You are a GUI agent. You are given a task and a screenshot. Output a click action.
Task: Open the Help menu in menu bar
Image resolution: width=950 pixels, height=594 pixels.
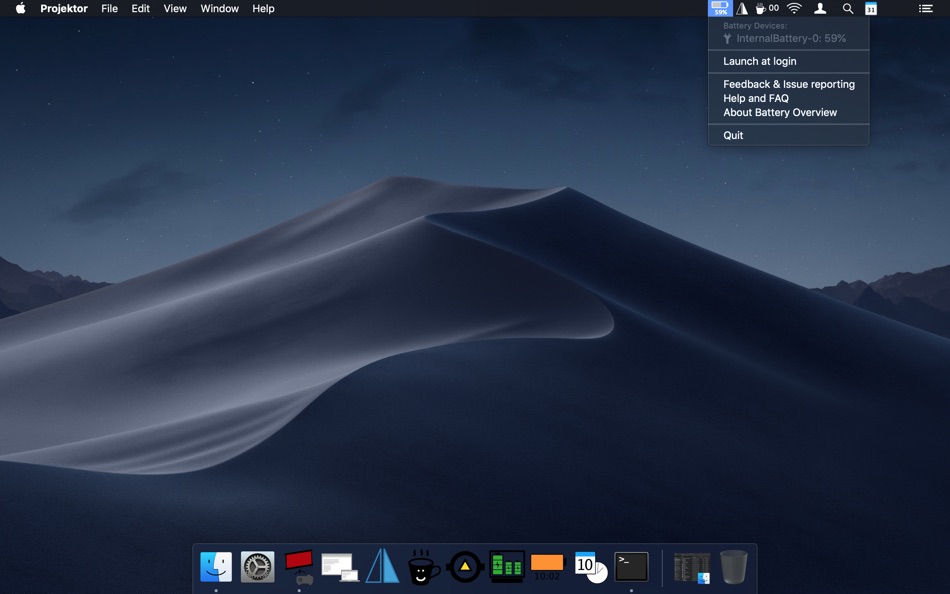tap(263, 8)
